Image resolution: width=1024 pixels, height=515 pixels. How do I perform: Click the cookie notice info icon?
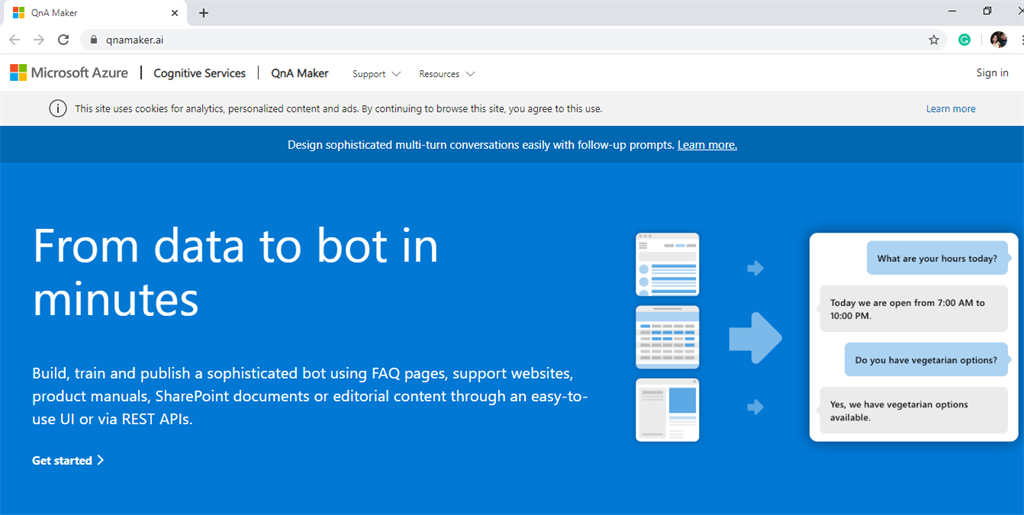(57, 108)
